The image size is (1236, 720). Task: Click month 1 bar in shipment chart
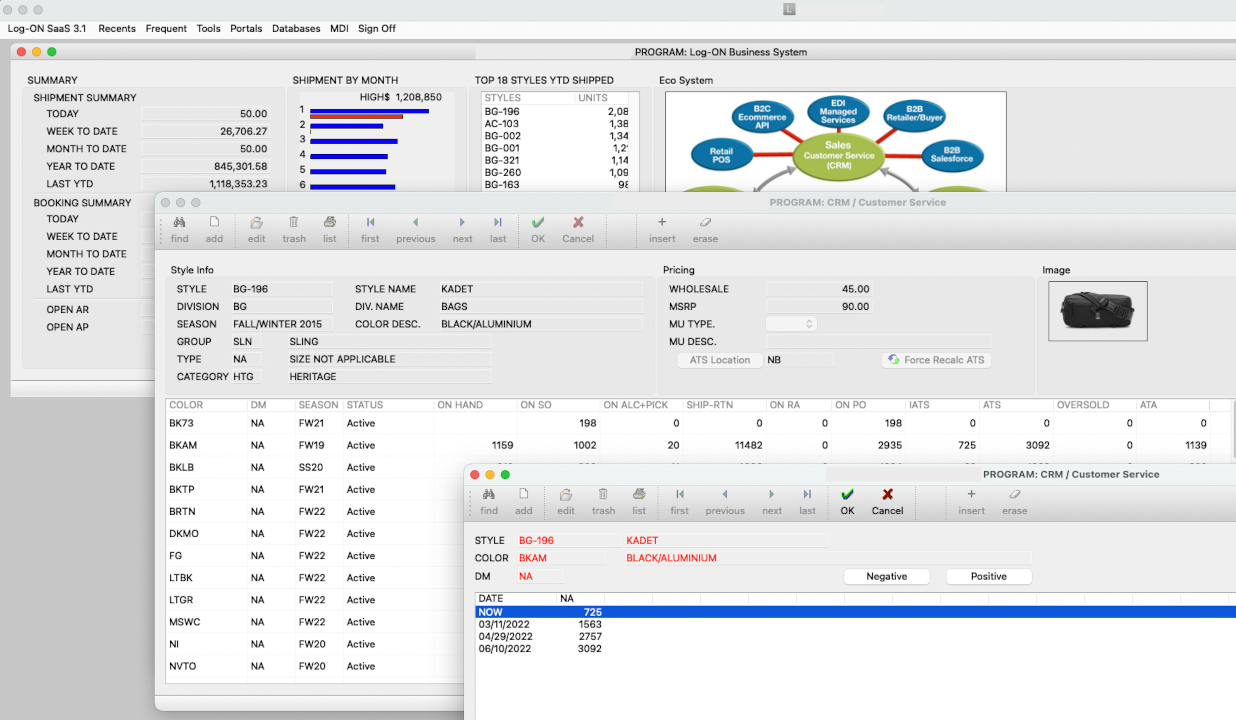(x=369, y=111)
